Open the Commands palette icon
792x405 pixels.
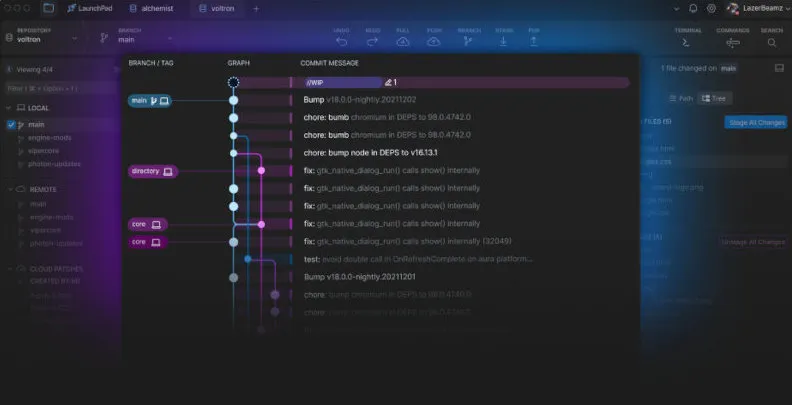point(732,43)
